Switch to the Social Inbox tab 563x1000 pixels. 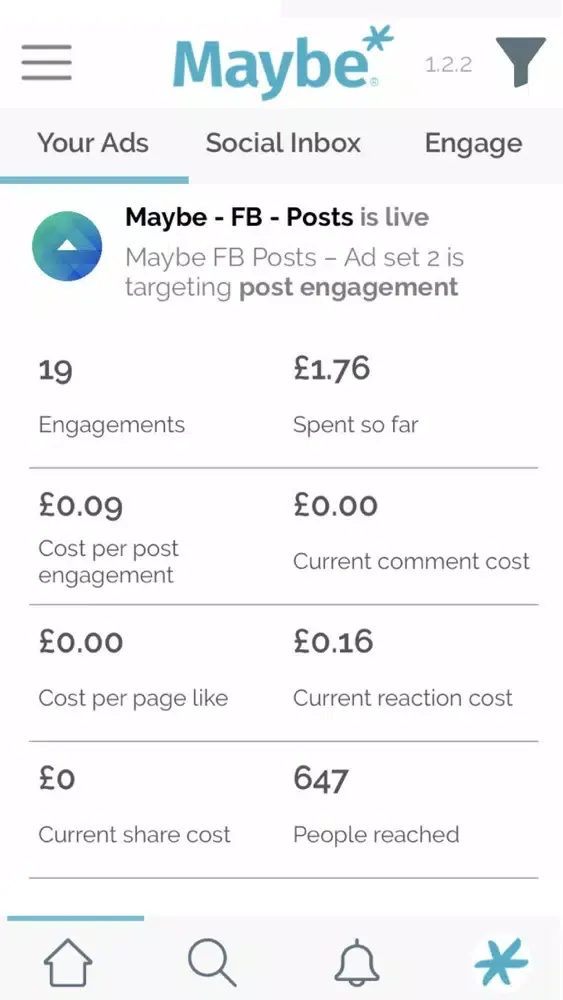point(283,143)
